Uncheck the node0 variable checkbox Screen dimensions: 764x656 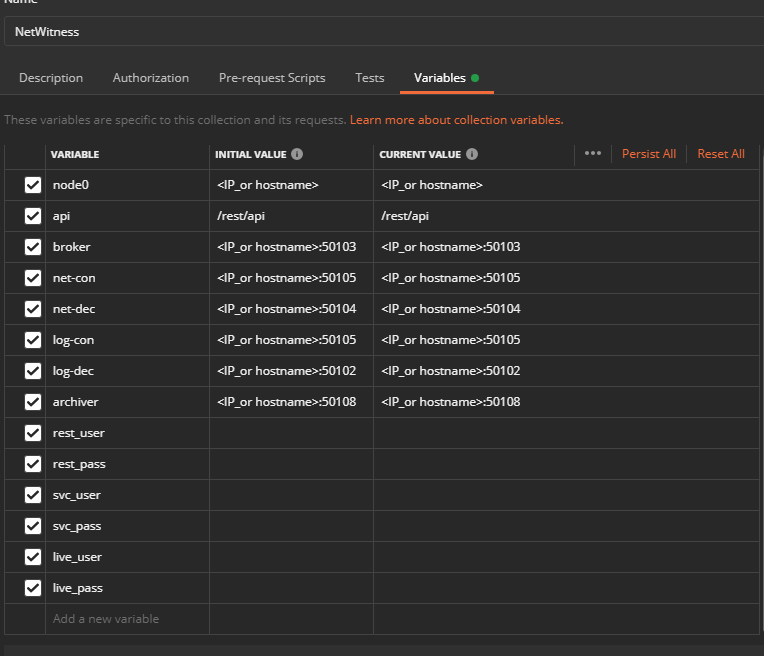[33, 185]
